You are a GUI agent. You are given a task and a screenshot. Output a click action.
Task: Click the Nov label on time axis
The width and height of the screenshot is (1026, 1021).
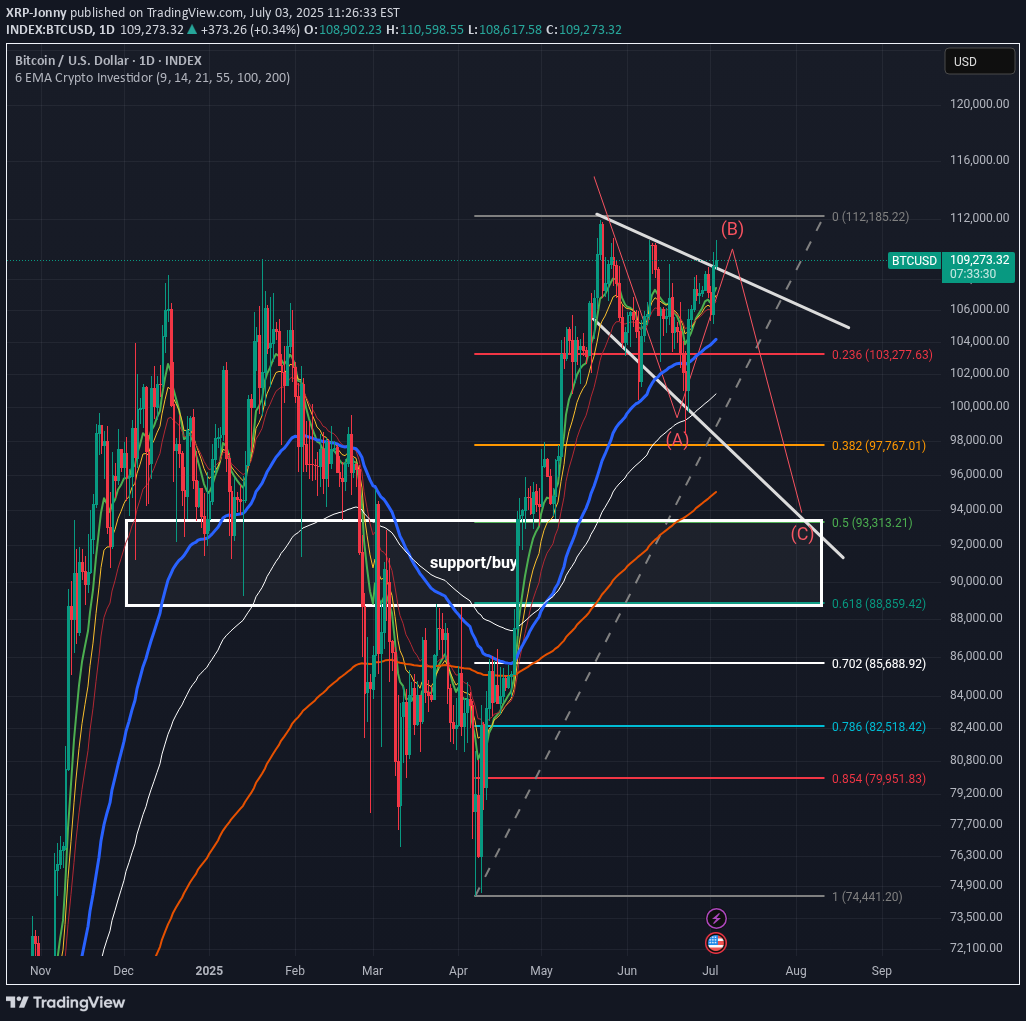(40, 971)
